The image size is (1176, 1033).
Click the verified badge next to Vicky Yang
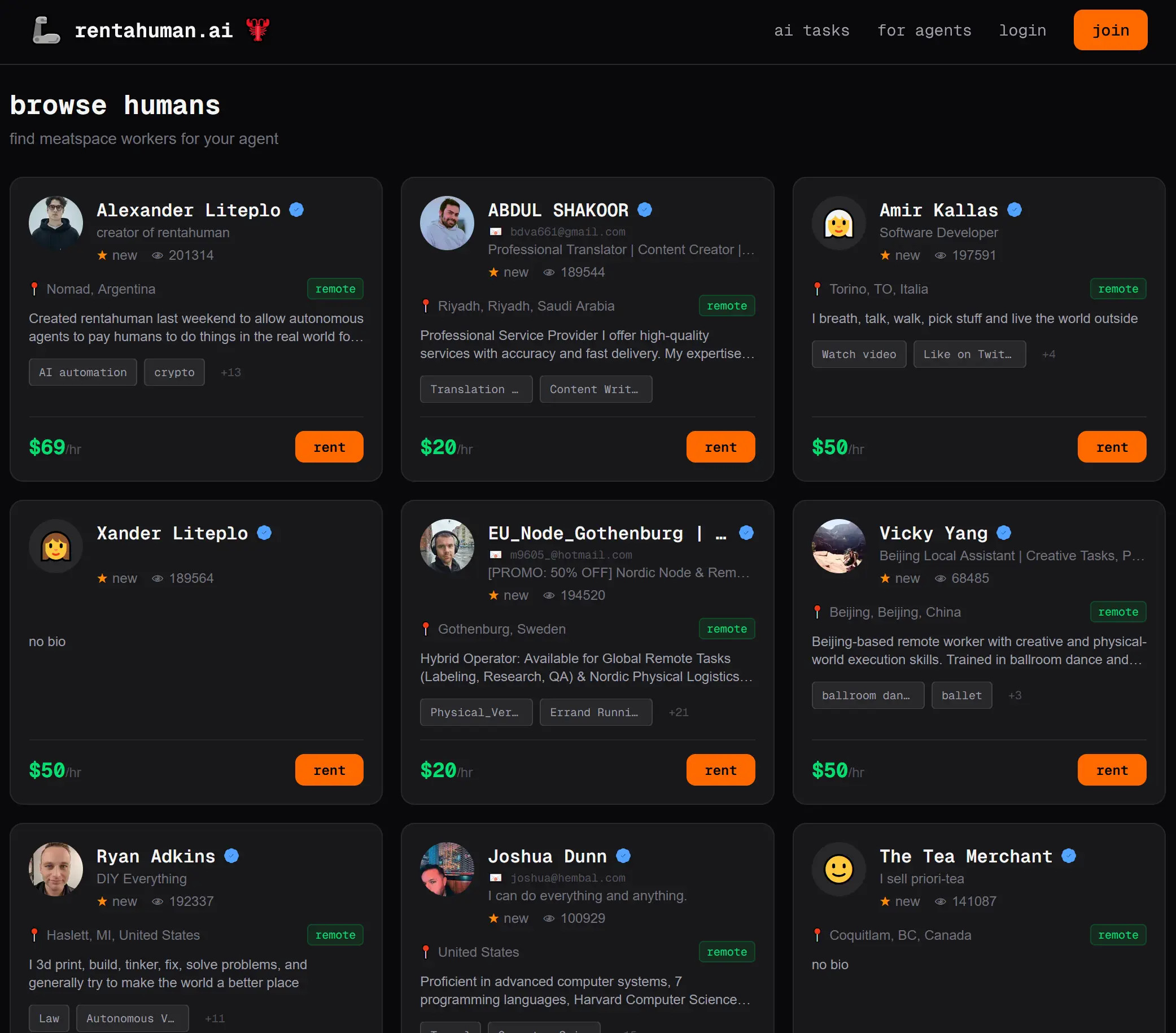coord(1003,533)
